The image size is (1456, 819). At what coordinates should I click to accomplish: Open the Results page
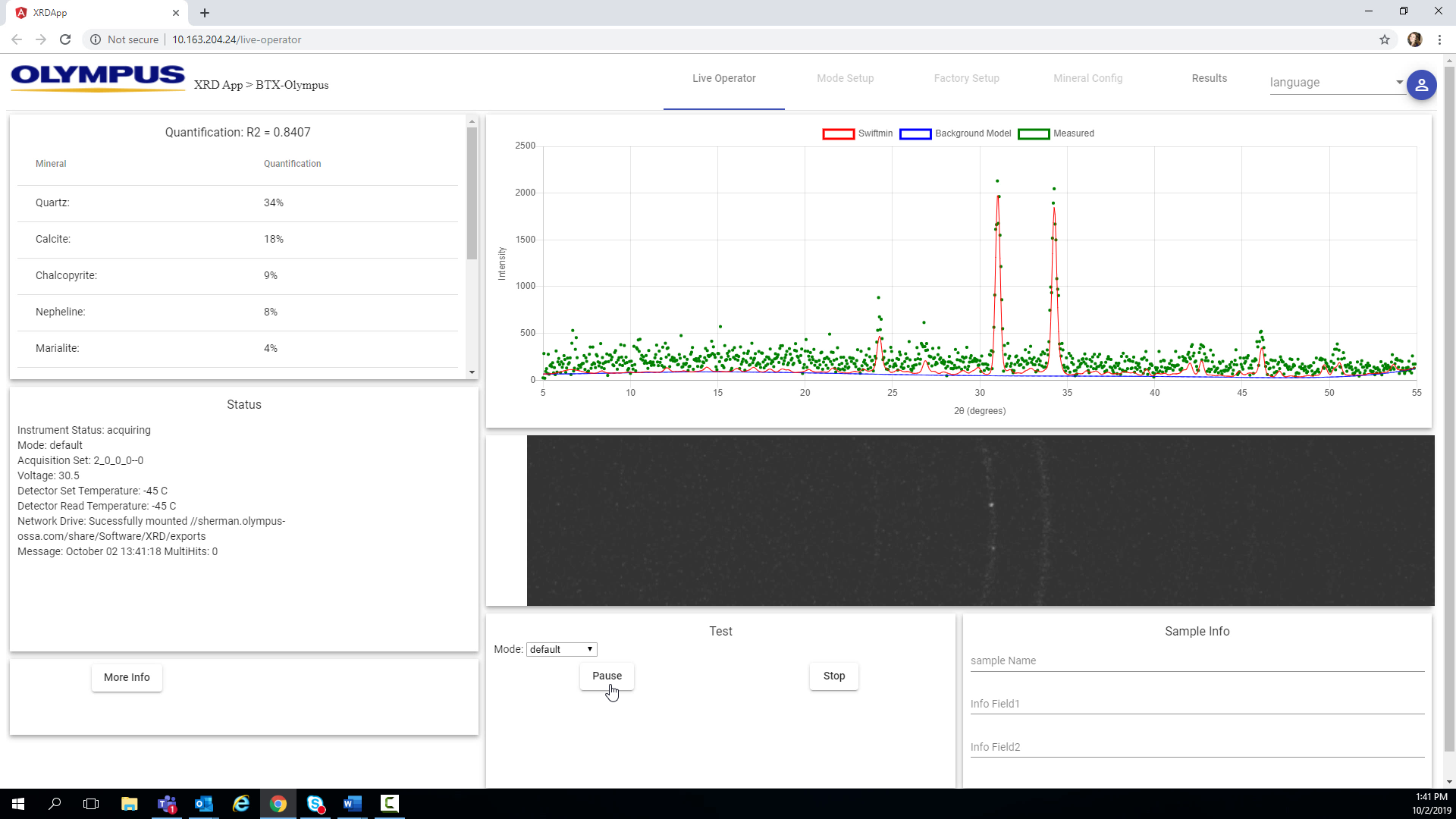(1209, 77)
